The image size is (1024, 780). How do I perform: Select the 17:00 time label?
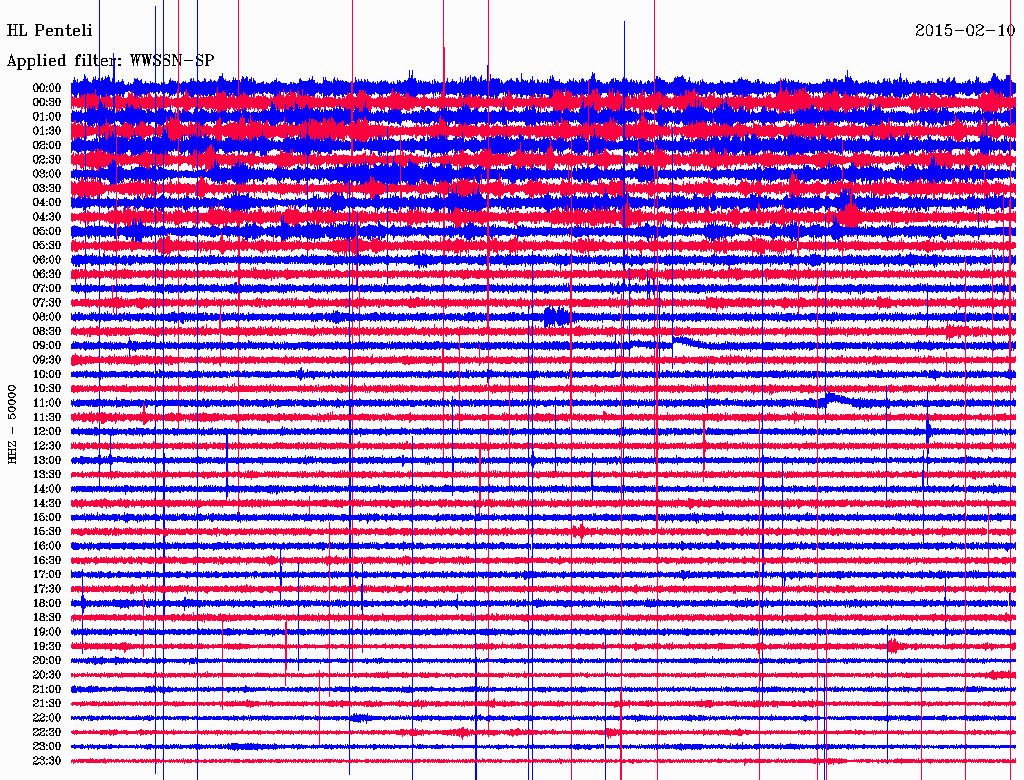click(x=47, y=575)
